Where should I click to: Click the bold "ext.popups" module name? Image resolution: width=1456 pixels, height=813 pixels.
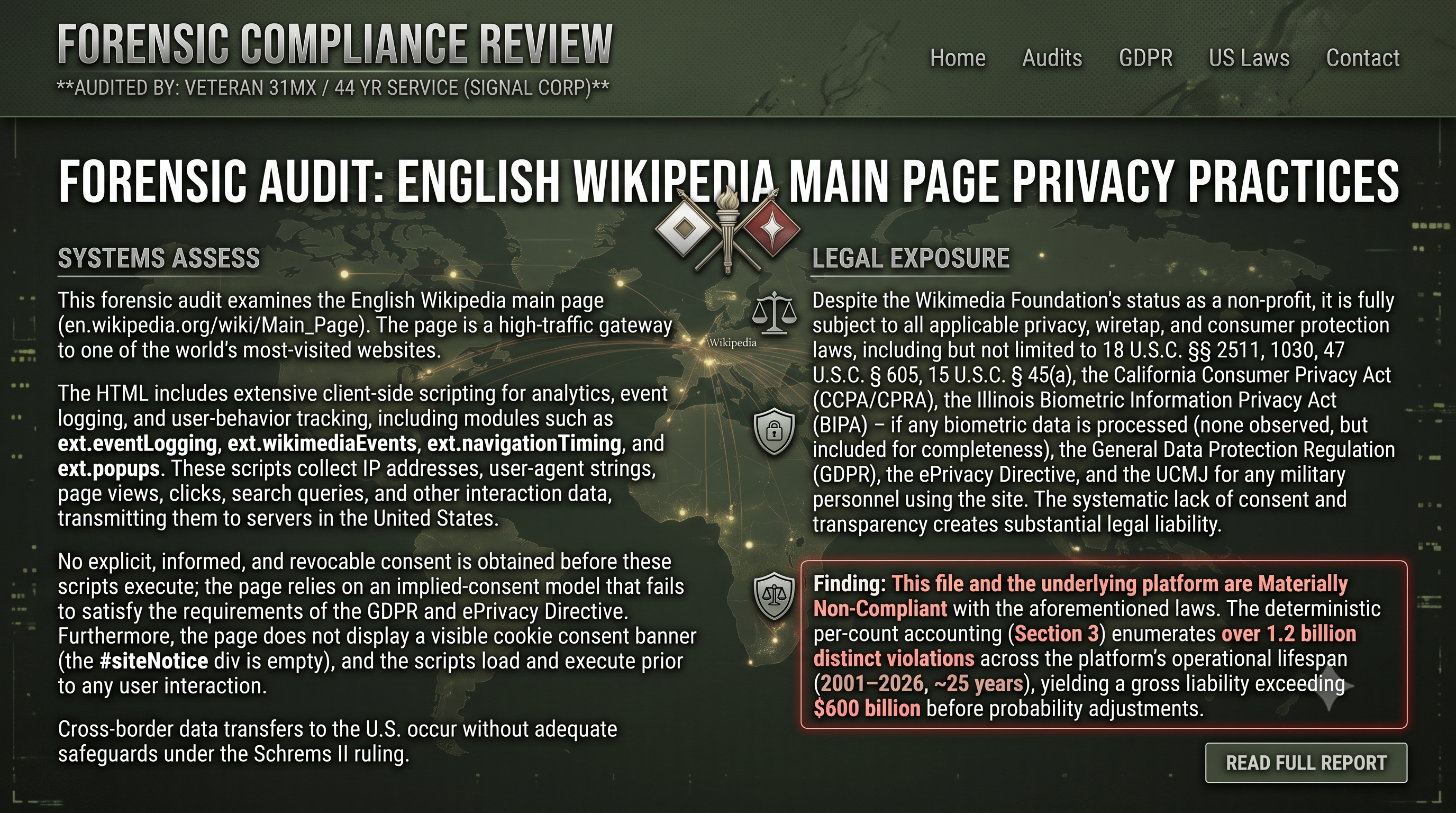pyautogui.click(x=108, y=468)
